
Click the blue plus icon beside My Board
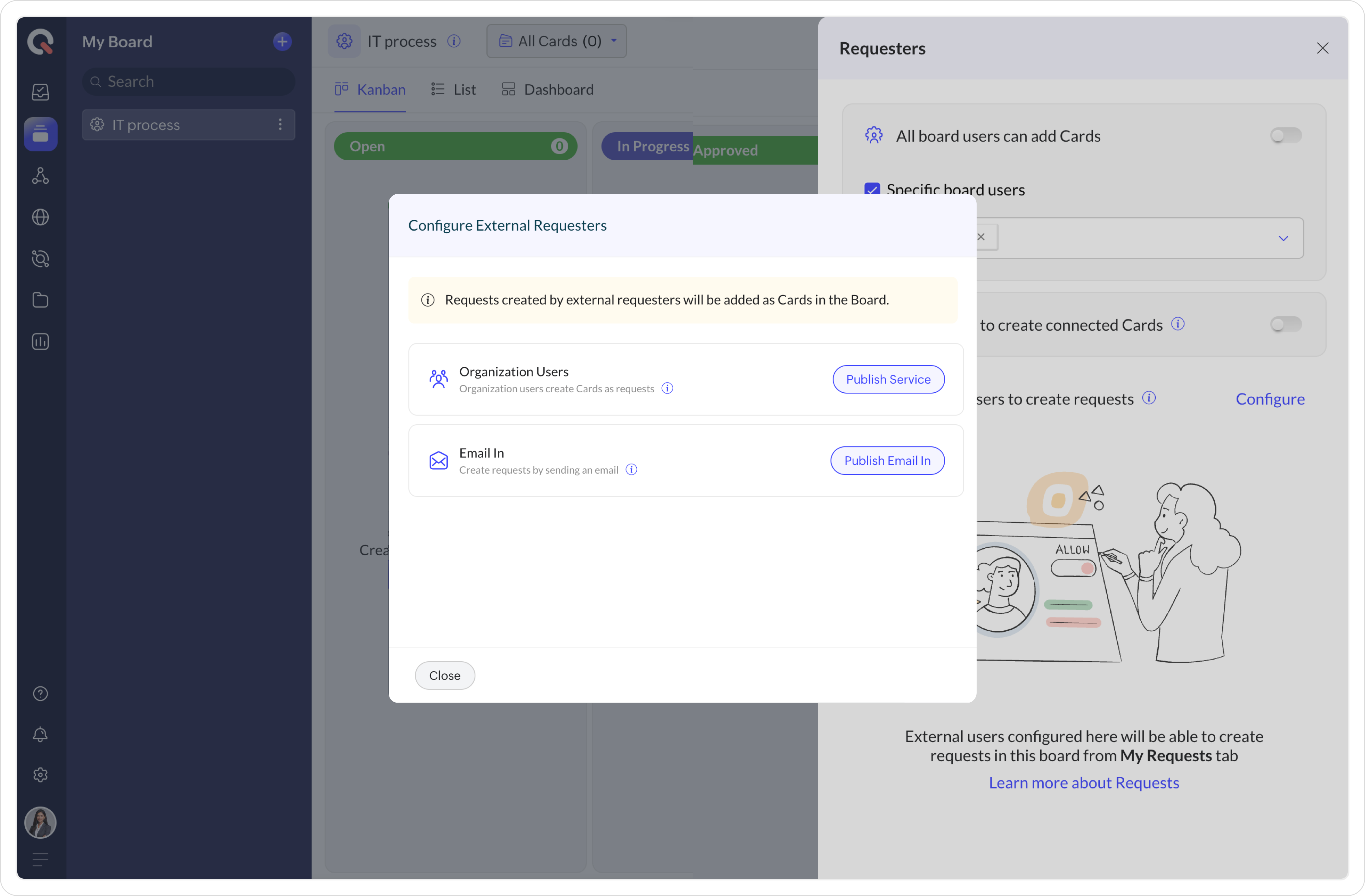pyautogui.click(x=282, y=41)
